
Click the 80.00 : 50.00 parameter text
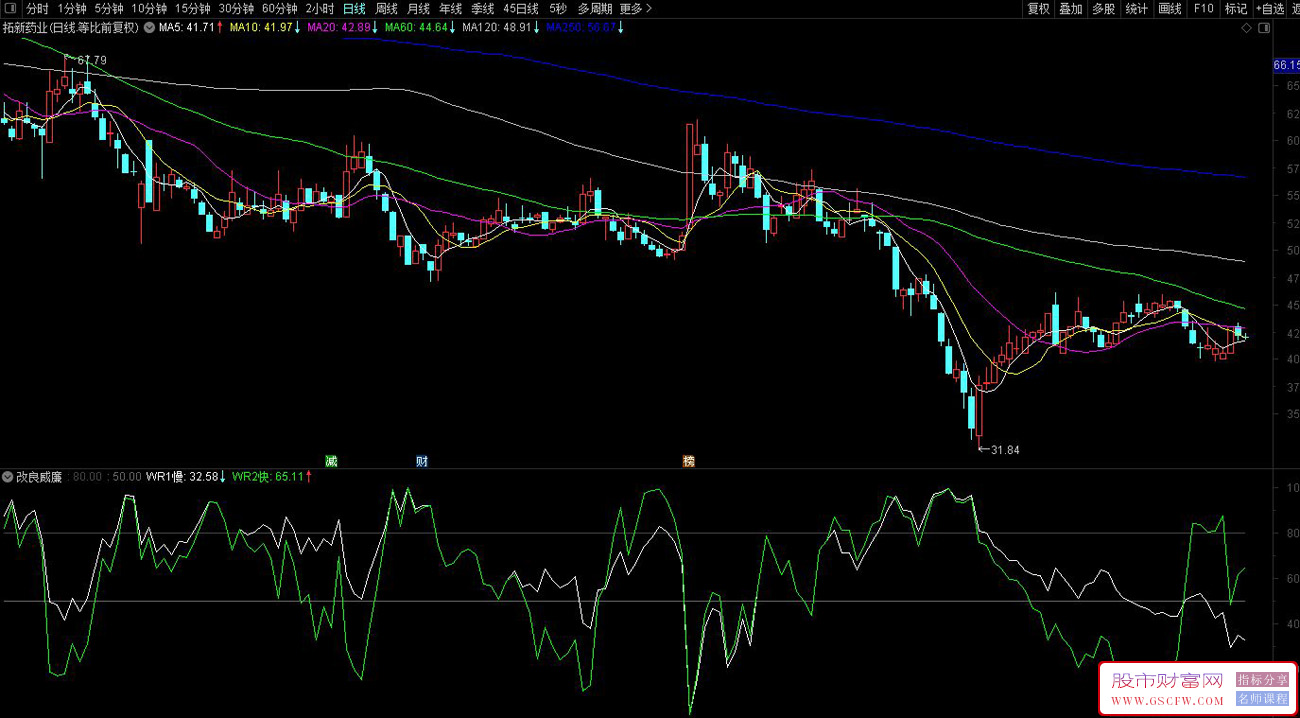(107, 477)
